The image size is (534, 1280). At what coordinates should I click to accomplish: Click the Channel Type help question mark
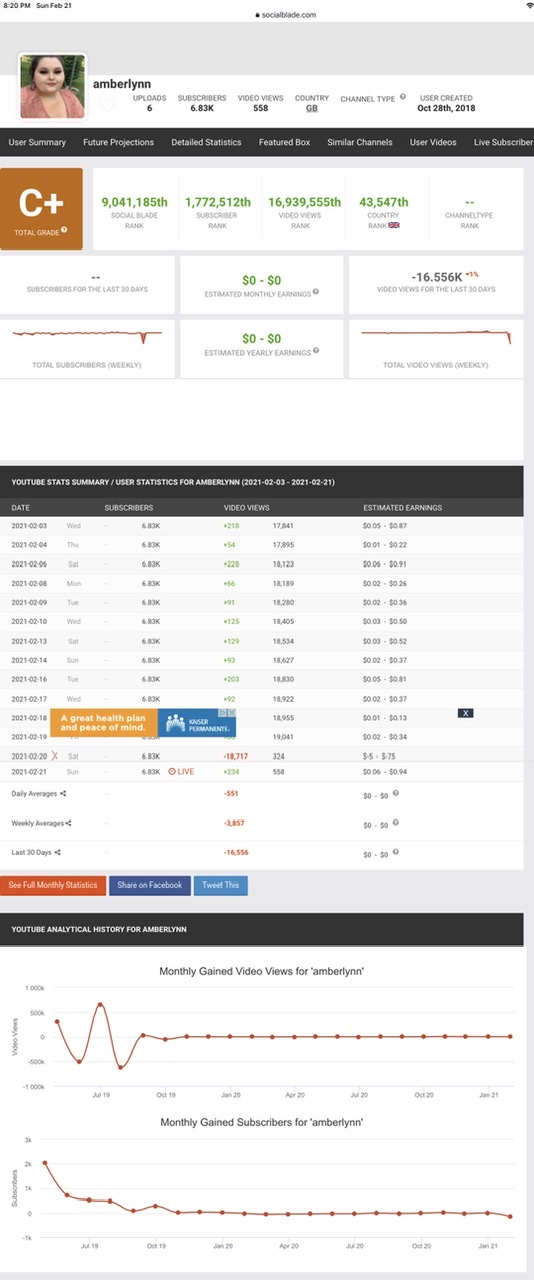403,98
